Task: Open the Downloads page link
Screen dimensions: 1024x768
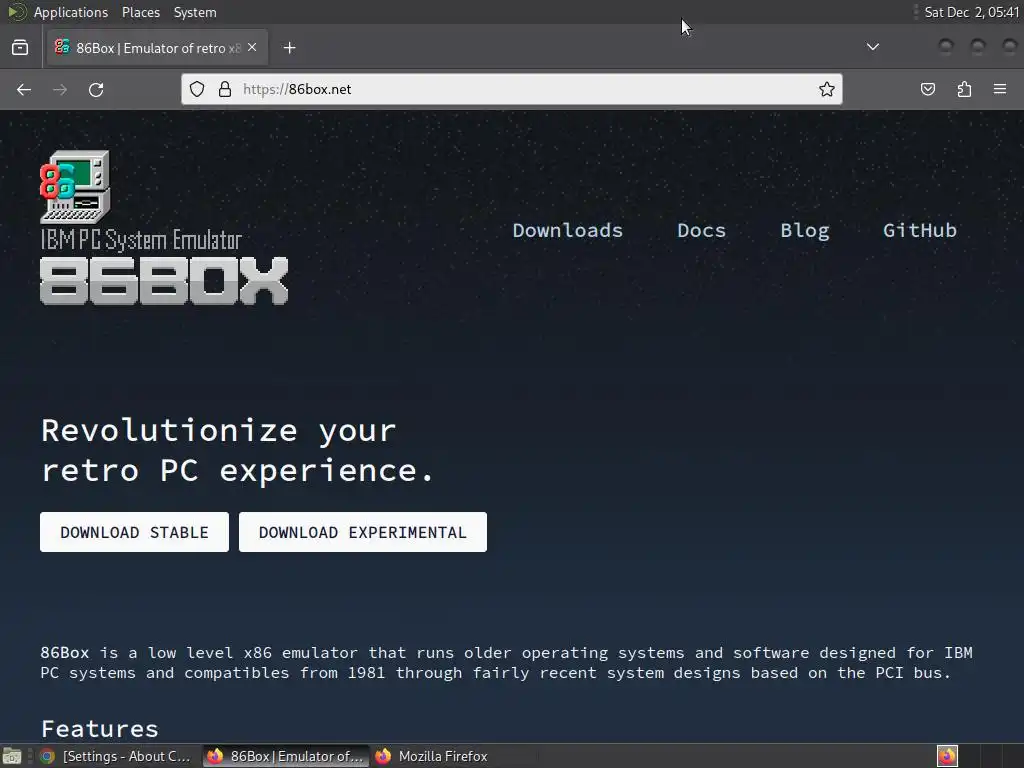Action: pyautogui.click(x=568, y=231)
